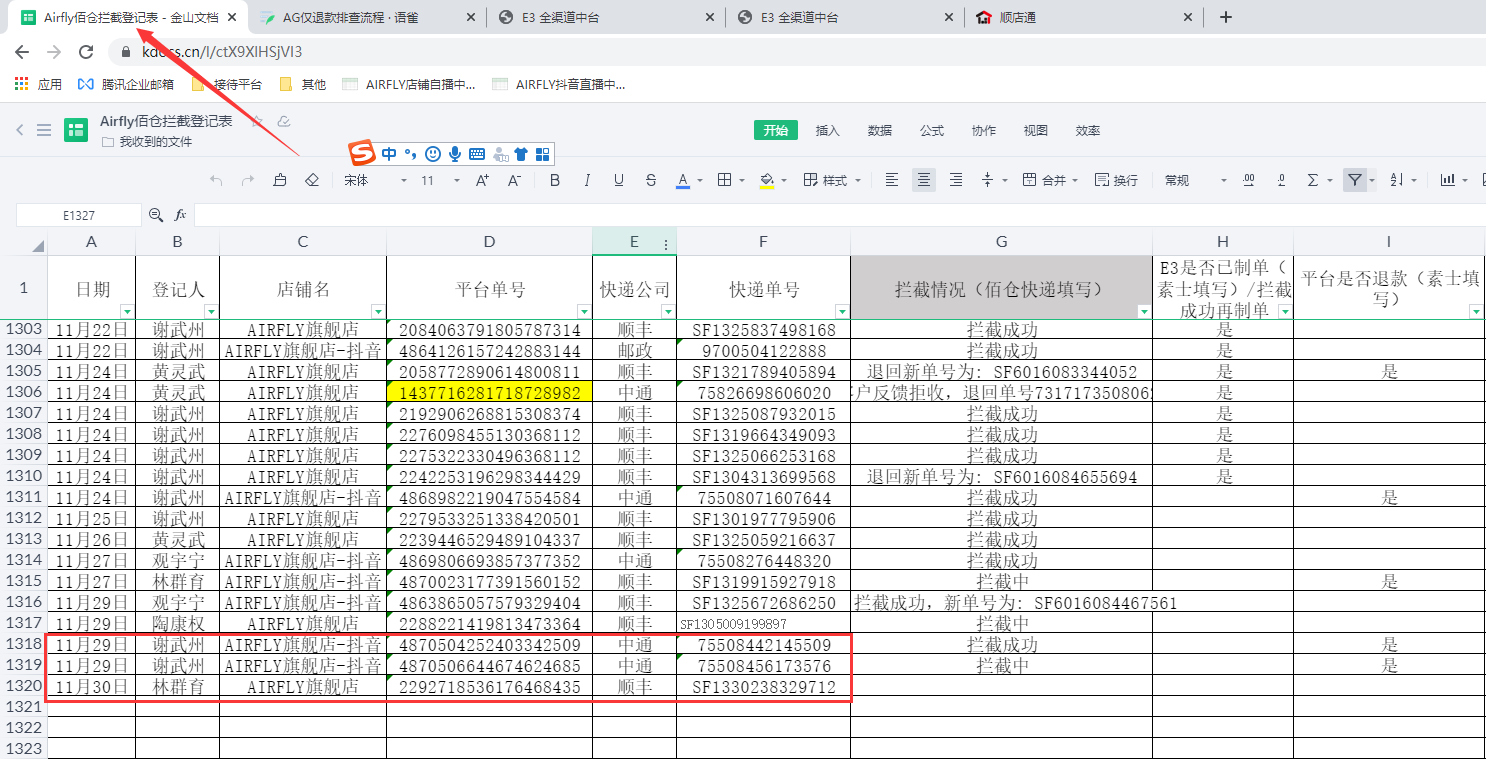
Task: Open zoom magnifier beside the name box
Action: 156,215
